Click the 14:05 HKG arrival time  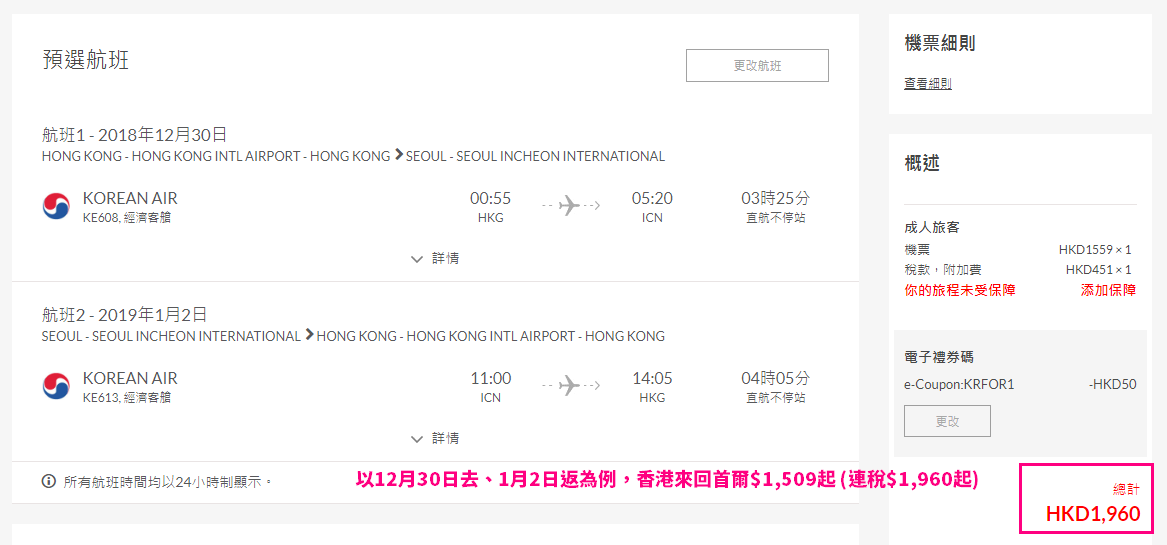click(x=652, y=386)
